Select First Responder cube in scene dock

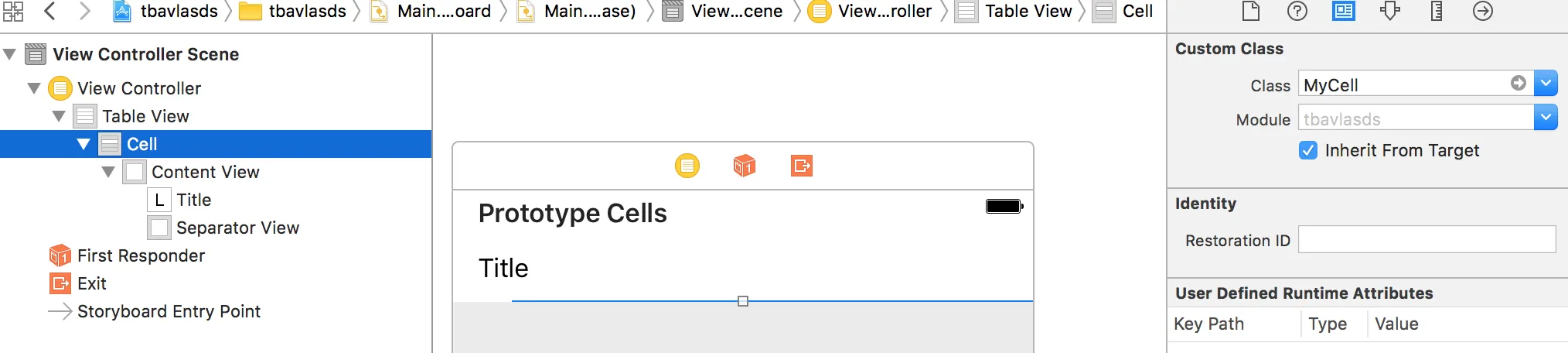coord(744,166)
